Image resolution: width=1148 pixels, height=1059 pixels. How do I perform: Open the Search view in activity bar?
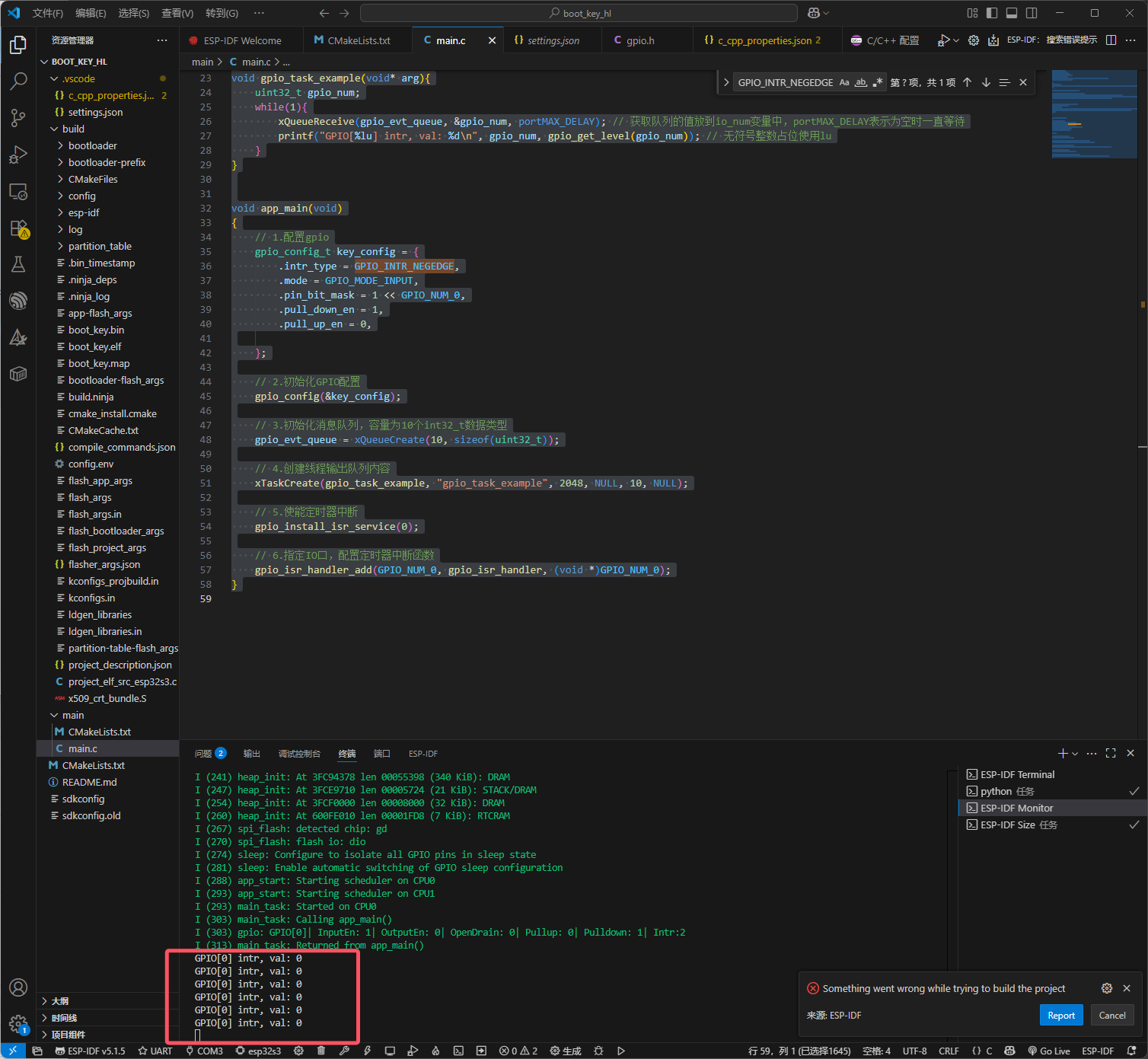click(18, 81)
